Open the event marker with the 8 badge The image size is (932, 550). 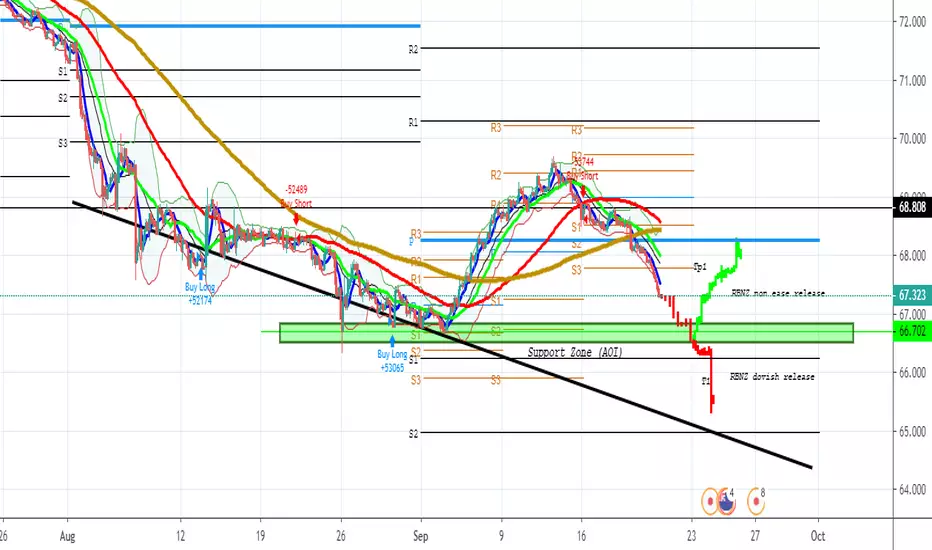click(756, 501)
